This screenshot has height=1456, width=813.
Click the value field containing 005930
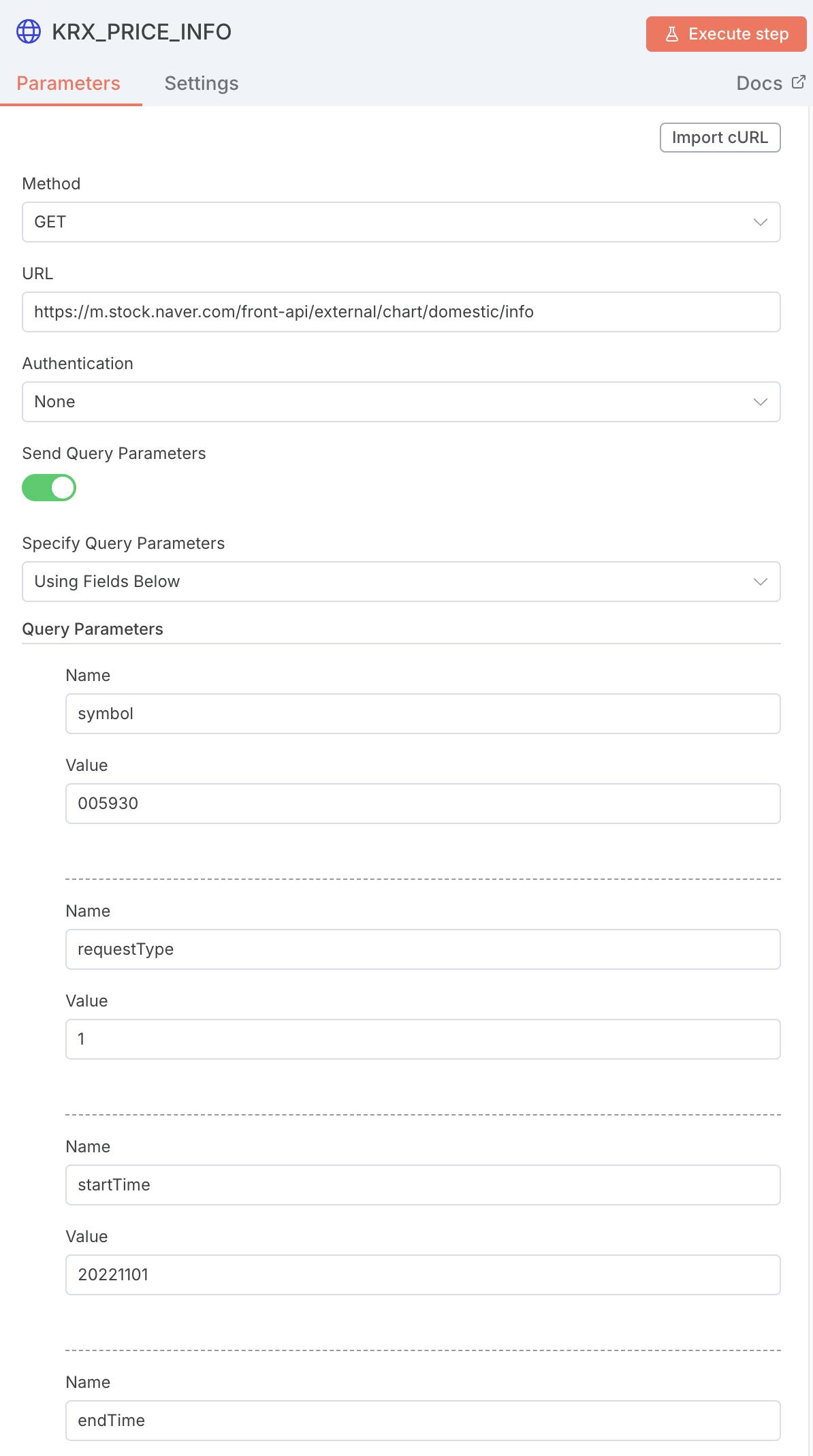[423, 804]
